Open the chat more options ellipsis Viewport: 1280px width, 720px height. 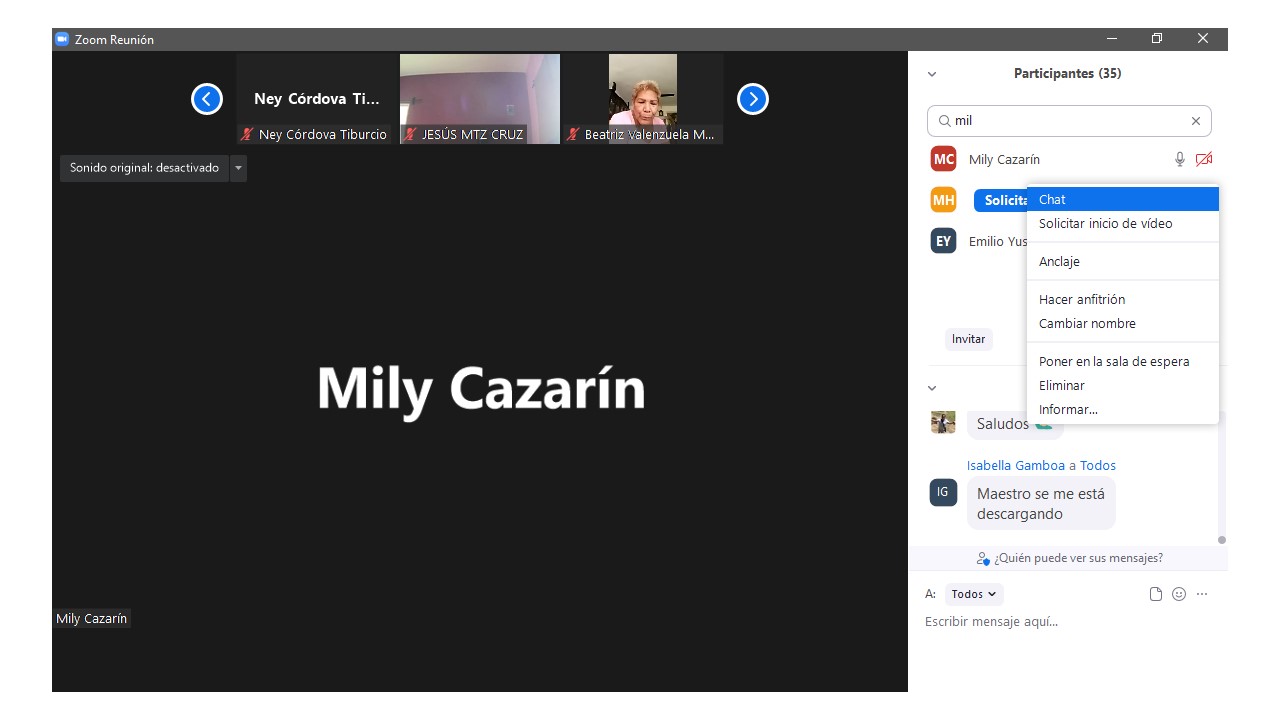point(1202,594)
